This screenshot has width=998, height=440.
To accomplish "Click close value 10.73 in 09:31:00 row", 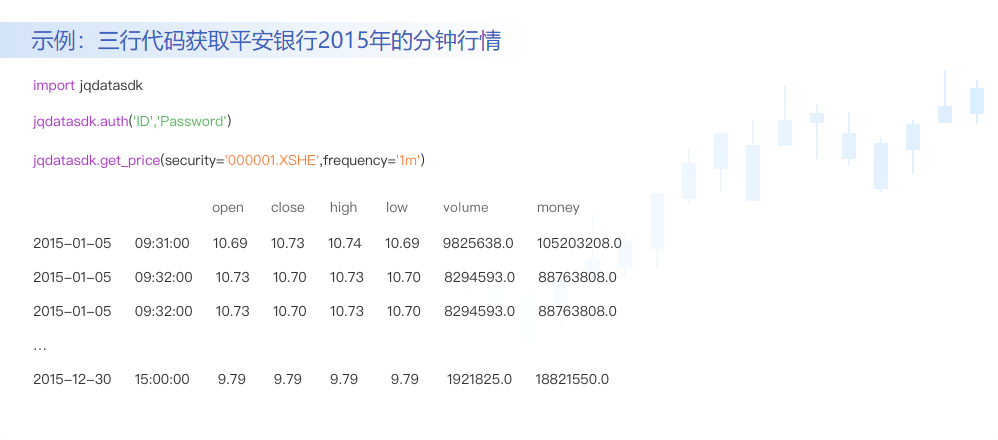I will 288,243.
